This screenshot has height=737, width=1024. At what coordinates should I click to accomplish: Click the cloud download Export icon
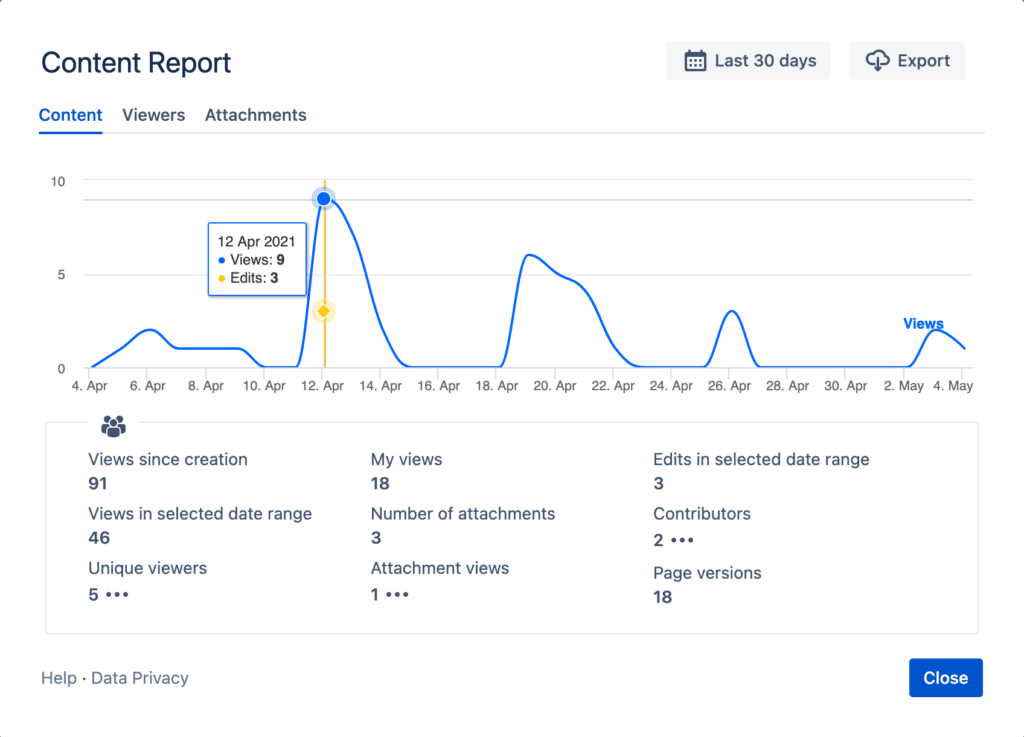[x=877, y=61]
